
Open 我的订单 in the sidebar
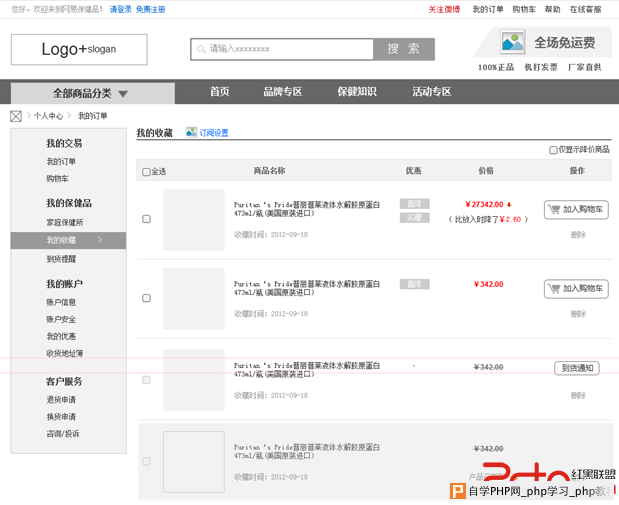(61, 161)
